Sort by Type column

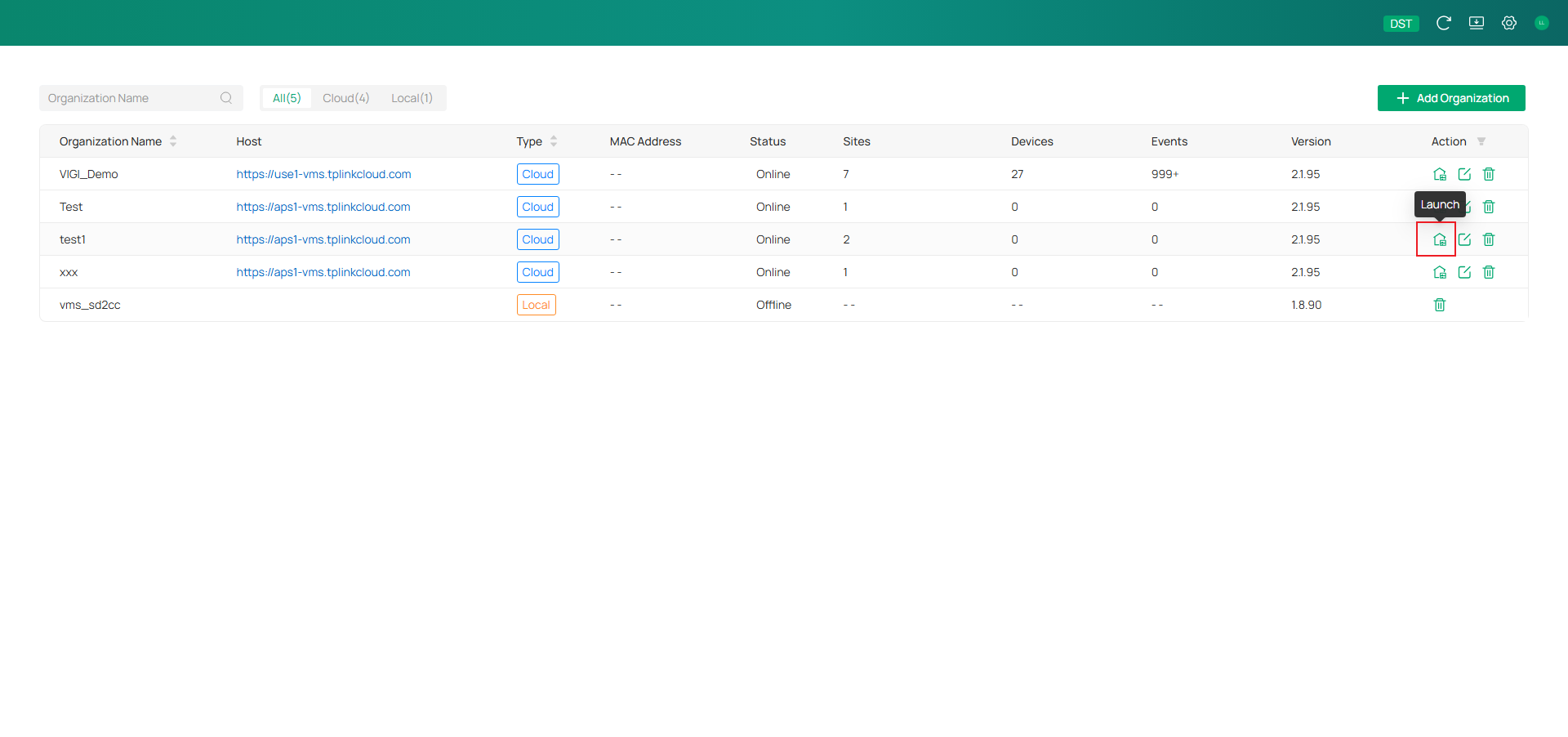[554, 141]
